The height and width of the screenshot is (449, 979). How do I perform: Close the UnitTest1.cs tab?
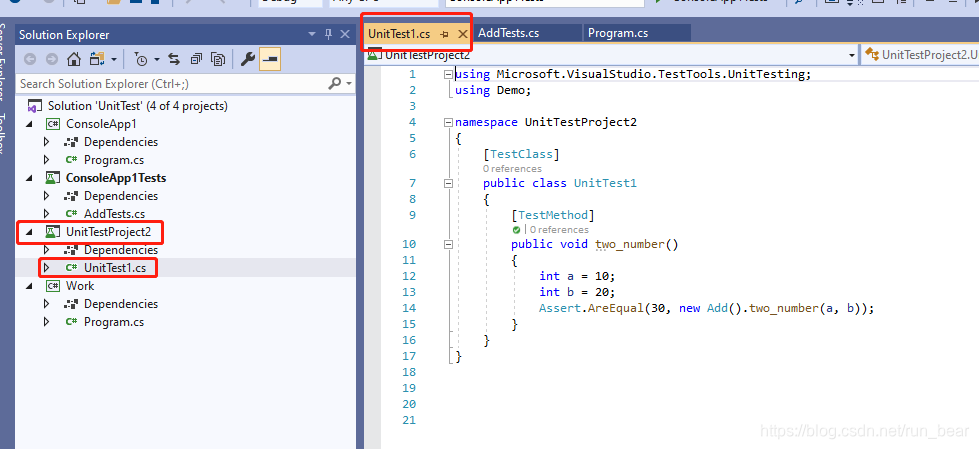coord(463,34)
